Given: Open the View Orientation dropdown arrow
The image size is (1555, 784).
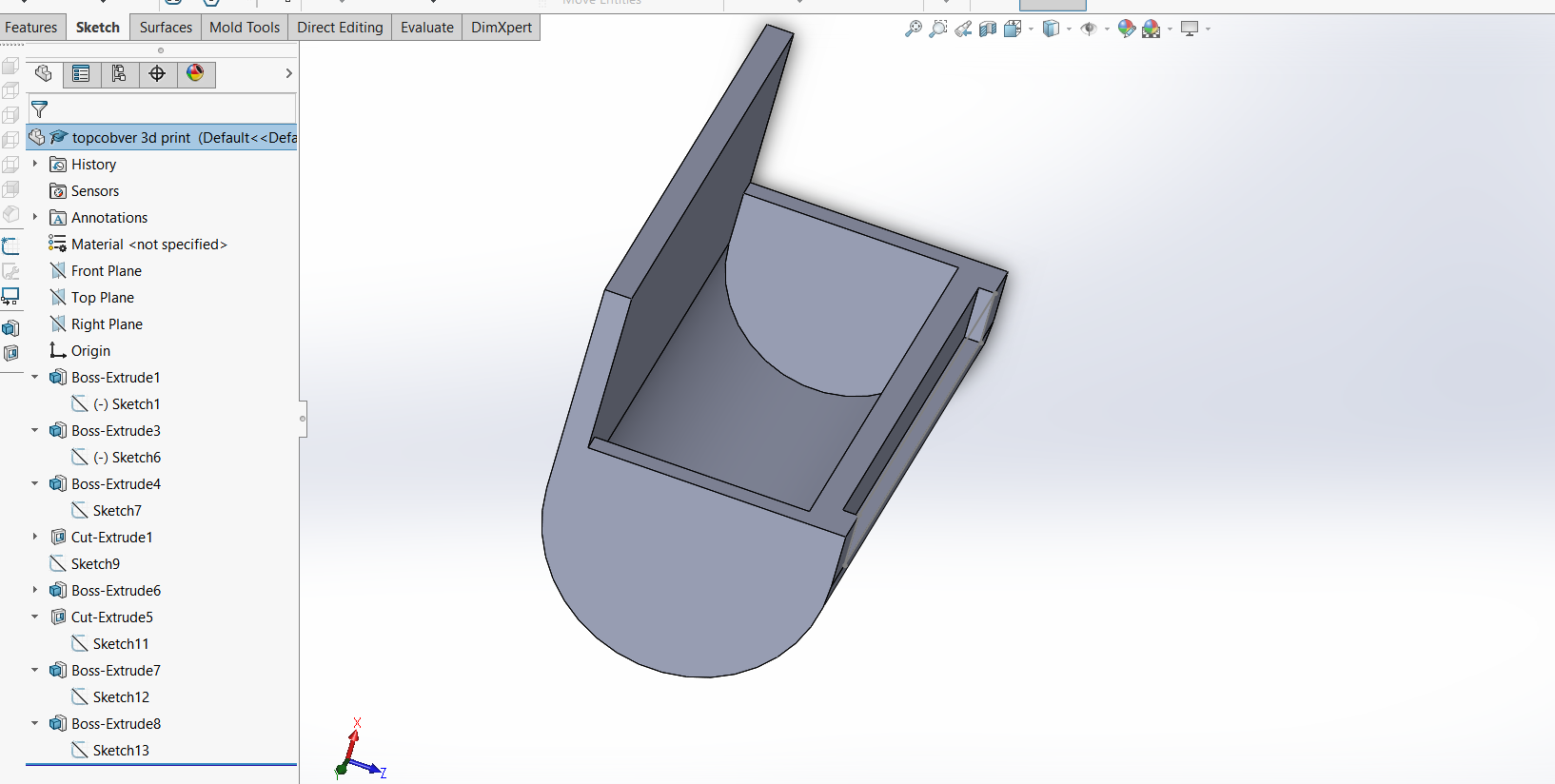Looking at the screenshot, I should pos(1032,29).
